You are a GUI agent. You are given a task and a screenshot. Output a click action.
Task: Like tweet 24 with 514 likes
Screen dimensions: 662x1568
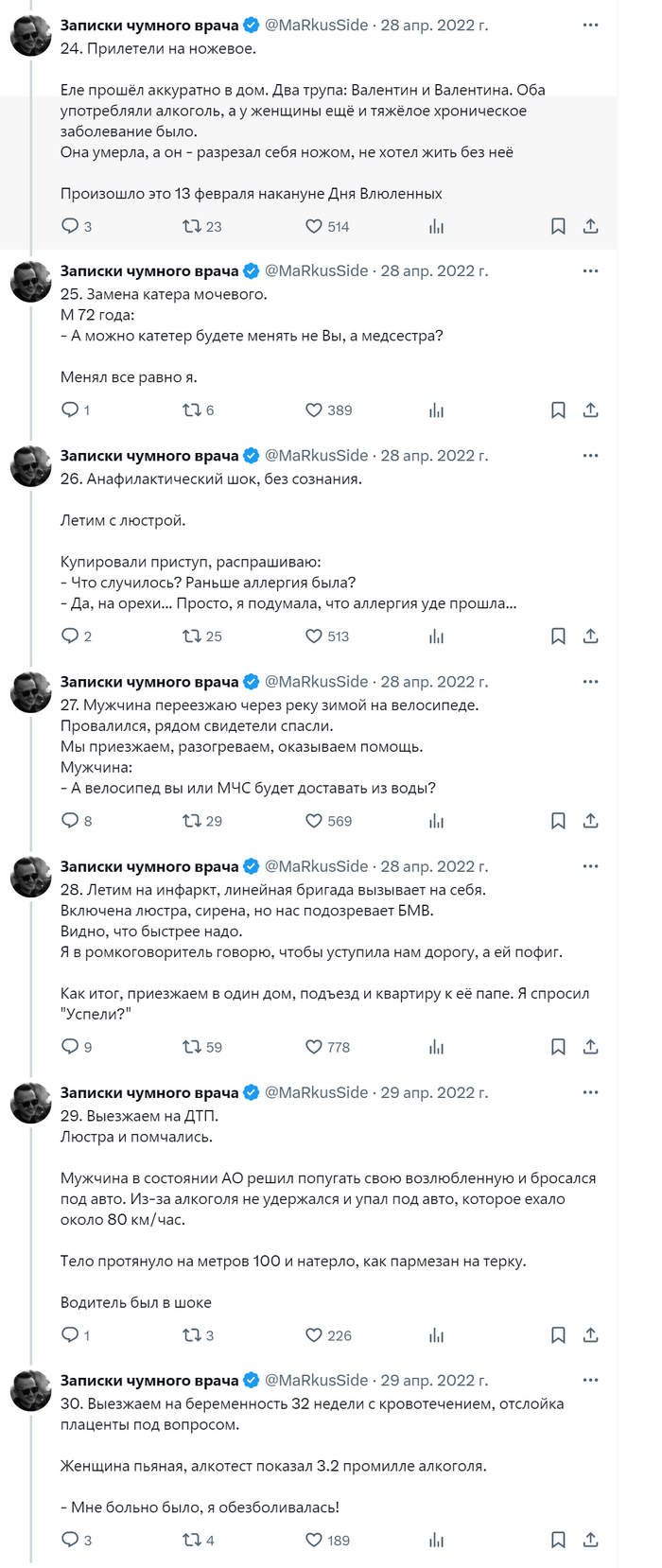coord(314,226)
